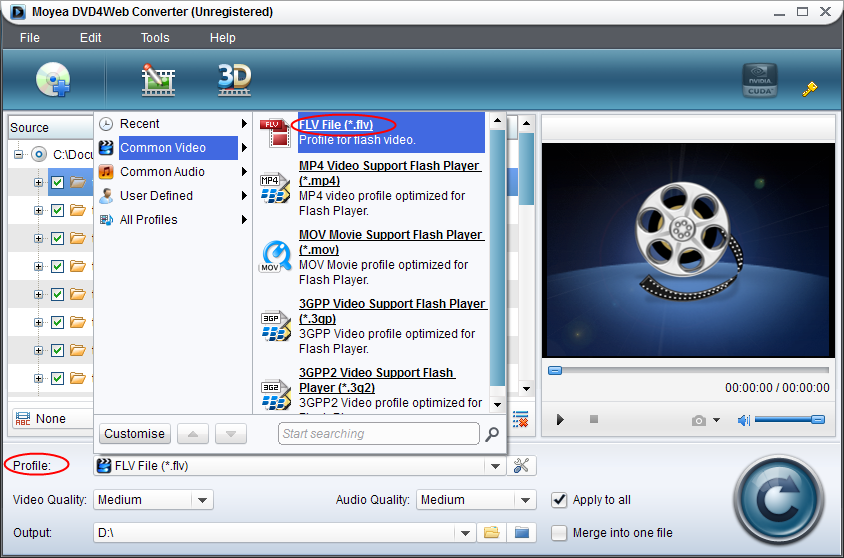Open the Tools menu

[x=155, y=38]
